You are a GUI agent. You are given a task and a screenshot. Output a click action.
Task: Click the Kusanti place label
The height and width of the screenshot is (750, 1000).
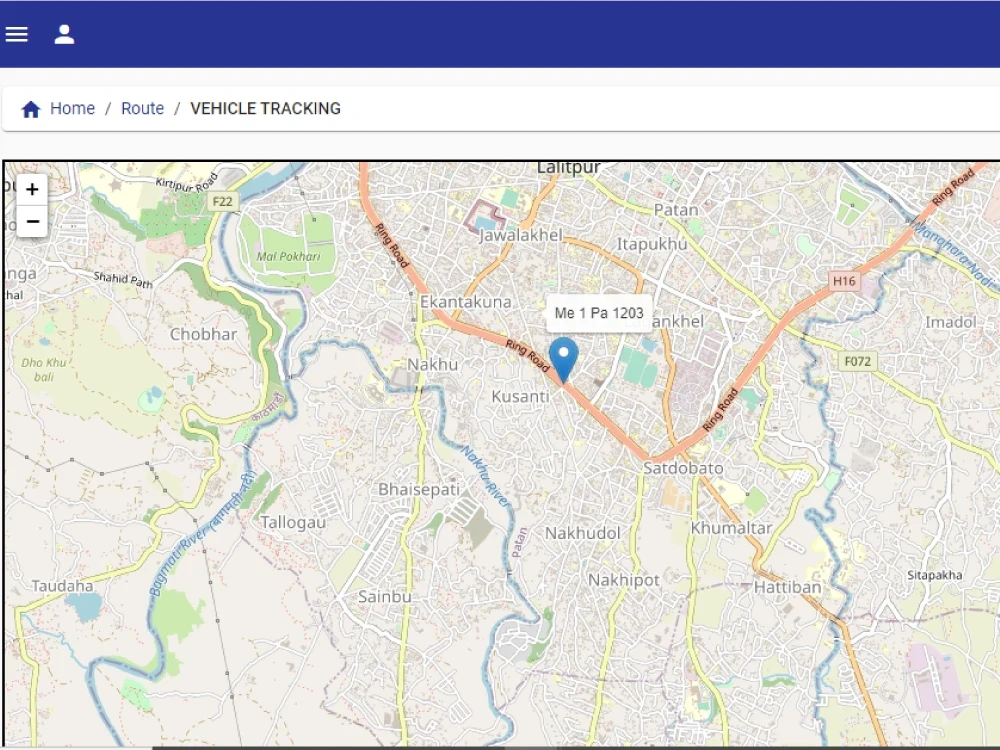[520, 397]
